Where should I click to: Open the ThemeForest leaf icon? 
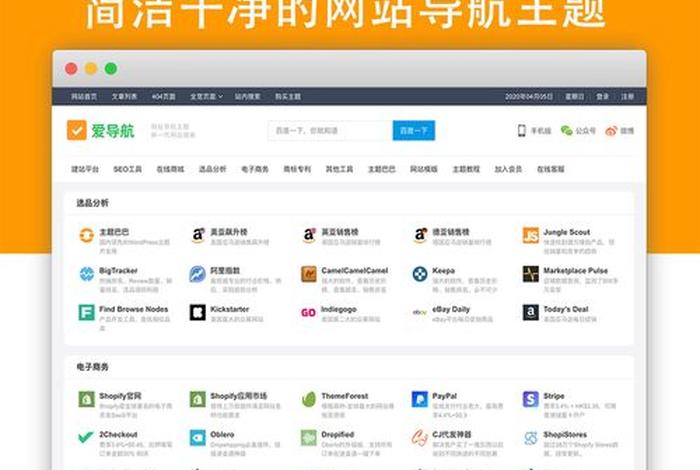point(308,399)
